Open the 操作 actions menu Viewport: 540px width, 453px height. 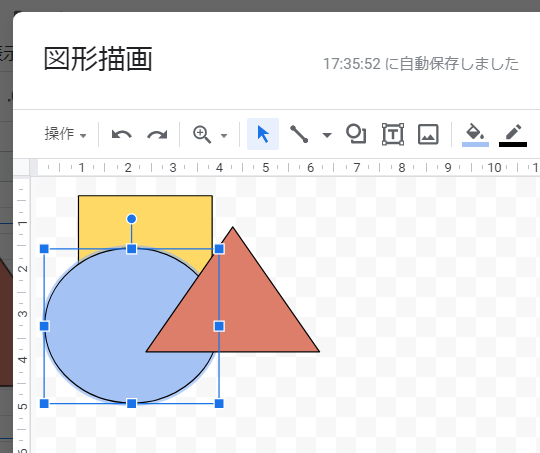(65, 134)
